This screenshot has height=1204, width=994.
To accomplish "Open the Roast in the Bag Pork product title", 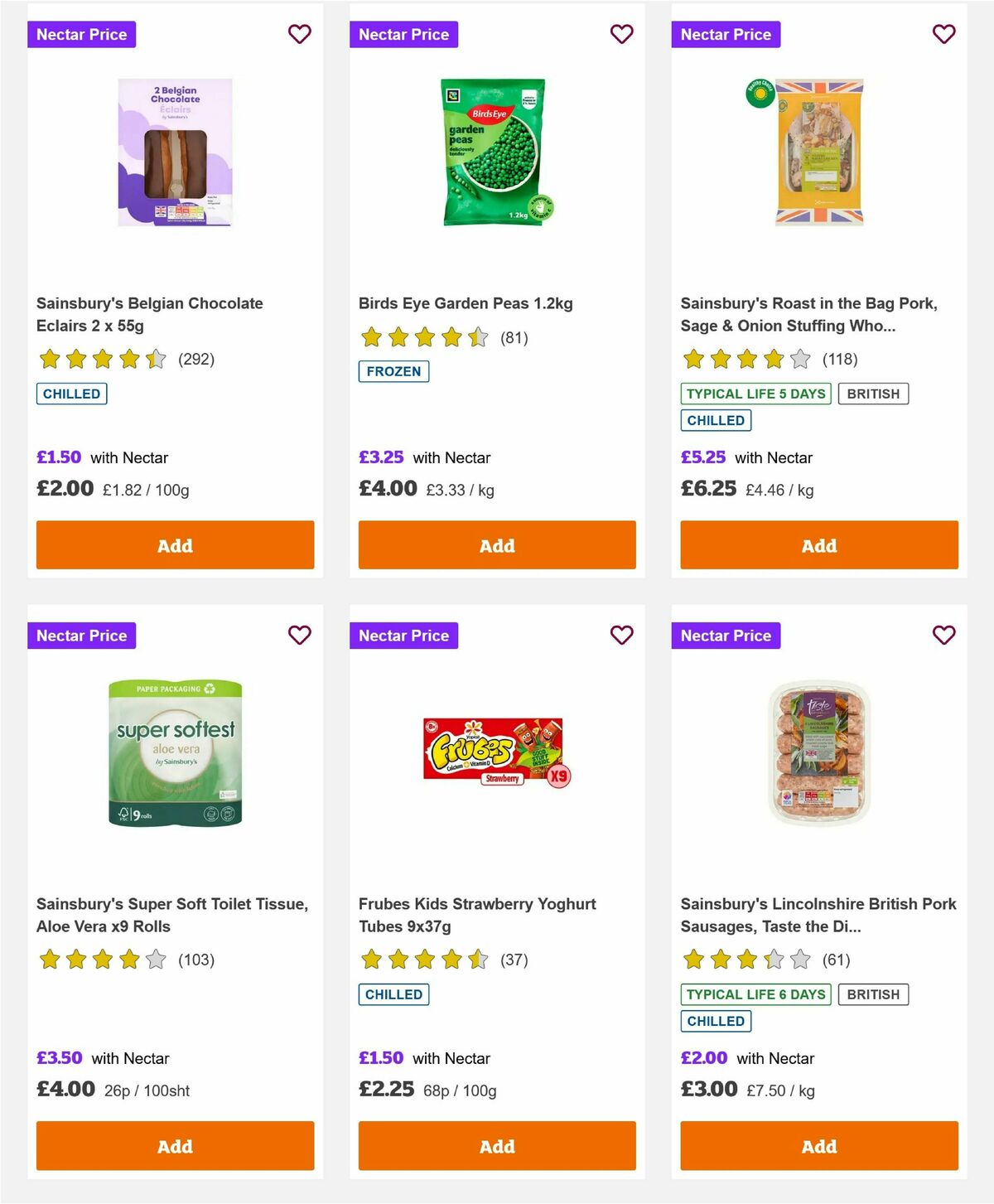I will [809, 315].
